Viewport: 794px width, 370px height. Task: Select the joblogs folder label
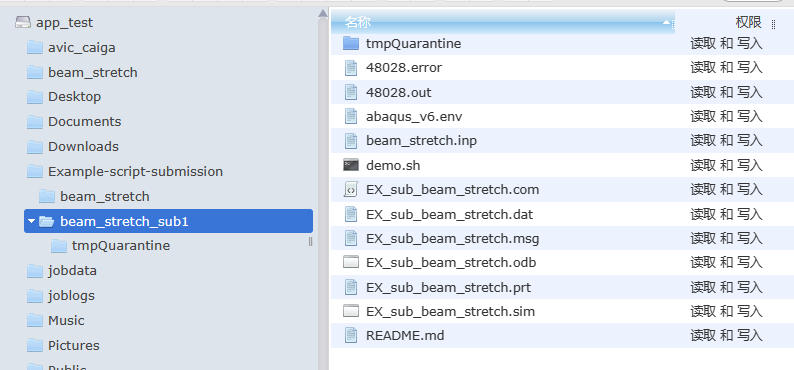pyautogui.click(x=71, y=296)
